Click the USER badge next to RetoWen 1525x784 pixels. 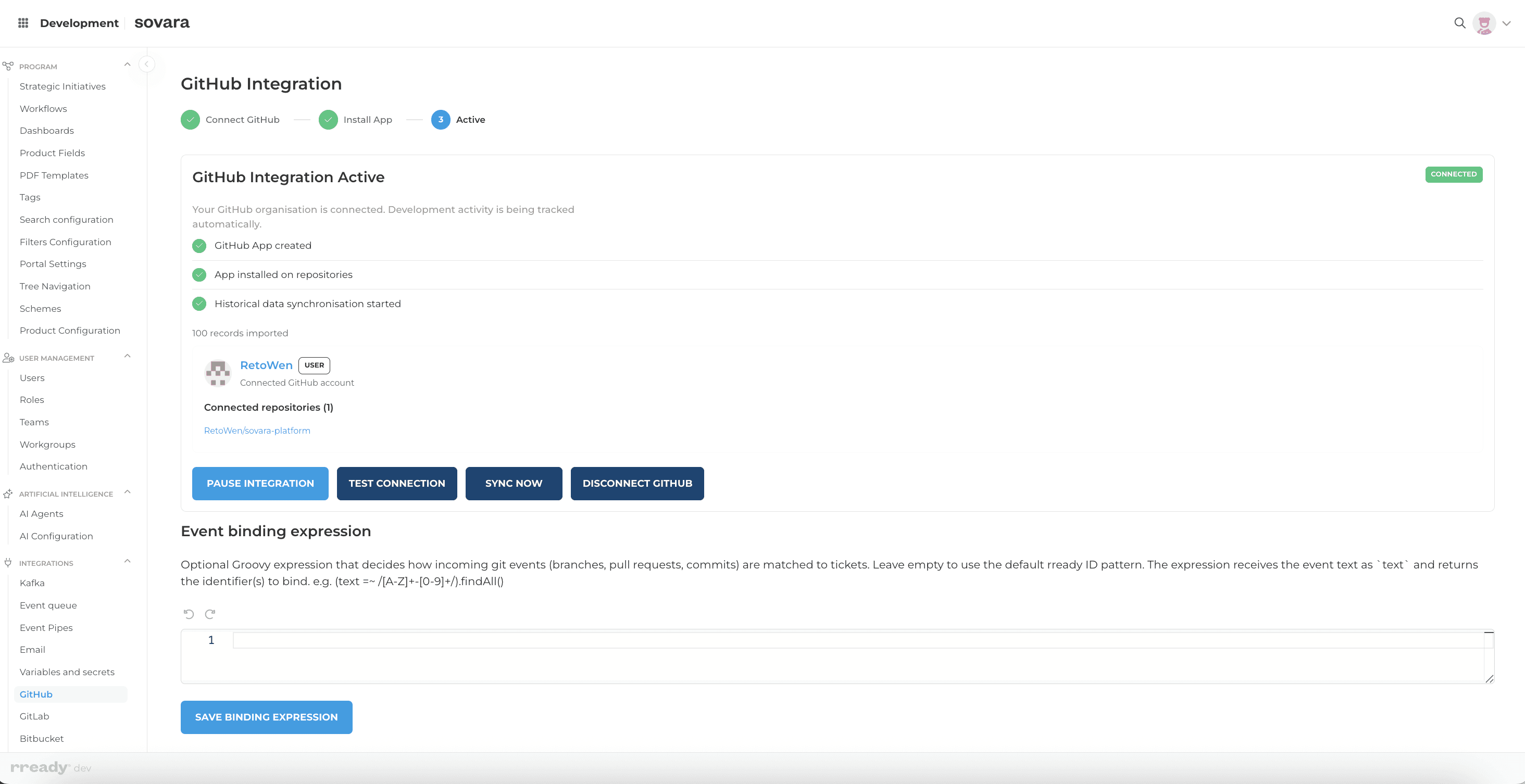point(315,365)
